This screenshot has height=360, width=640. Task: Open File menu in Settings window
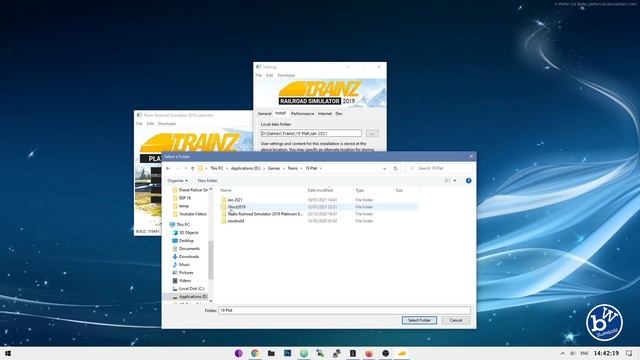tap(259, 76)
